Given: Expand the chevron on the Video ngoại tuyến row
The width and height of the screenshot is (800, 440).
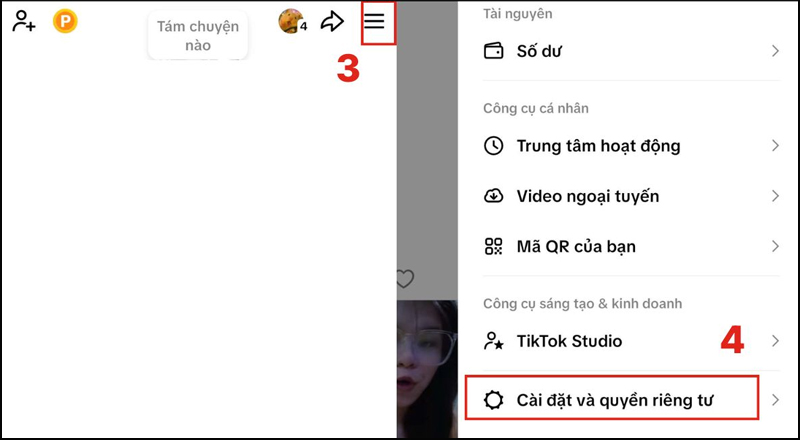Looking at the screenshot, I should point(776,196).
